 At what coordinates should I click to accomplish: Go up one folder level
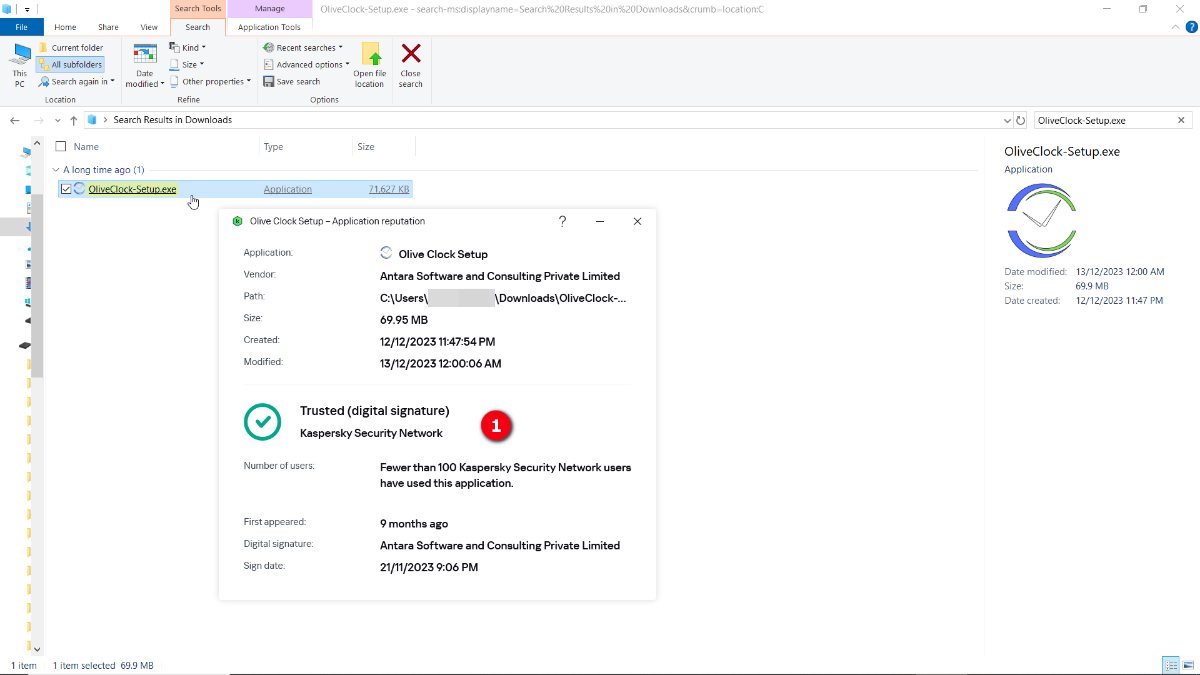pyautogui.click(x=74, y=120)
